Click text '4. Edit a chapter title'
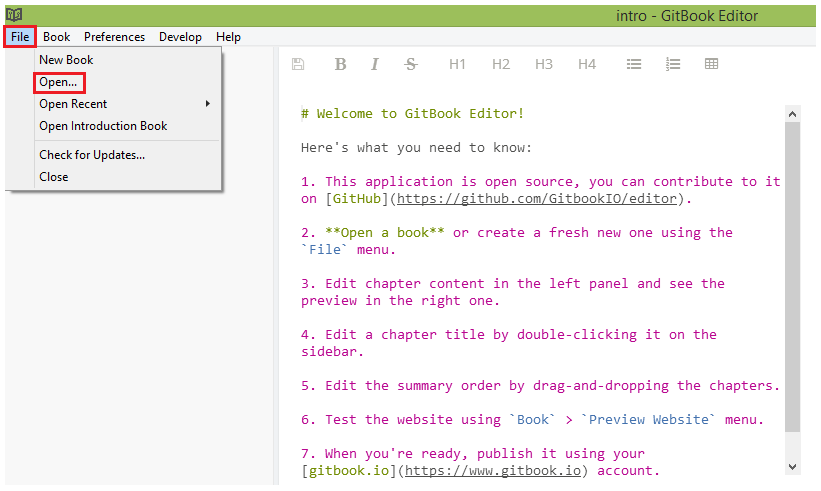Viewport: 821px width, 491px height. tap(393, 334)
